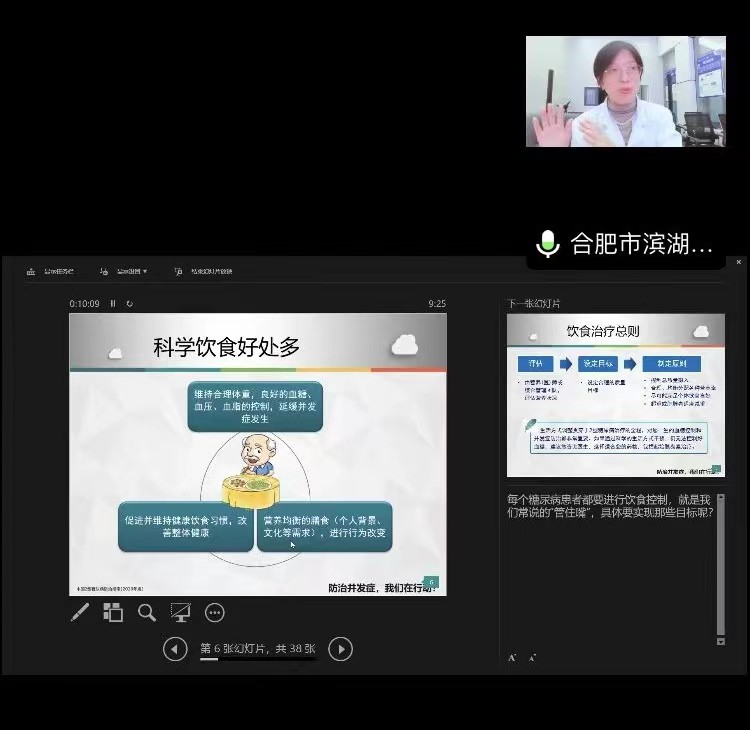Open more slide show options ellipsis
This screenshot has height=730, width=750.
point(214,612)
